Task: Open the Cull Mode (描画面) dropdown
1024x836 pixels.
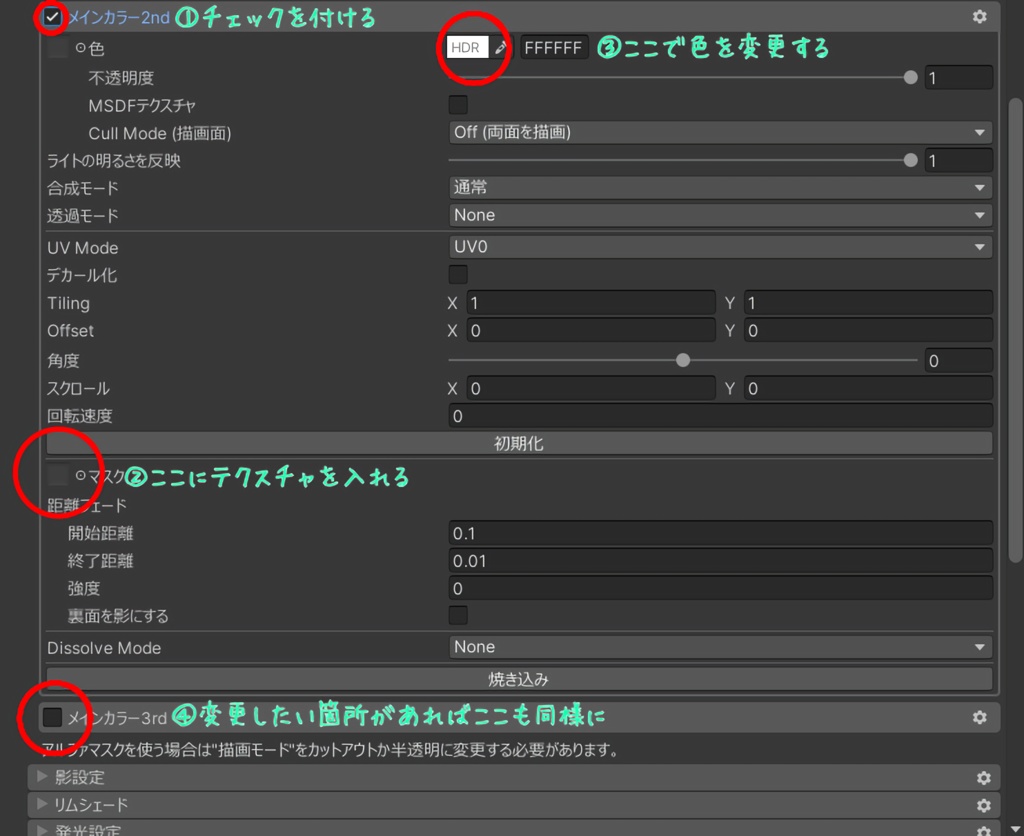Action: click(x=720, y=131)
